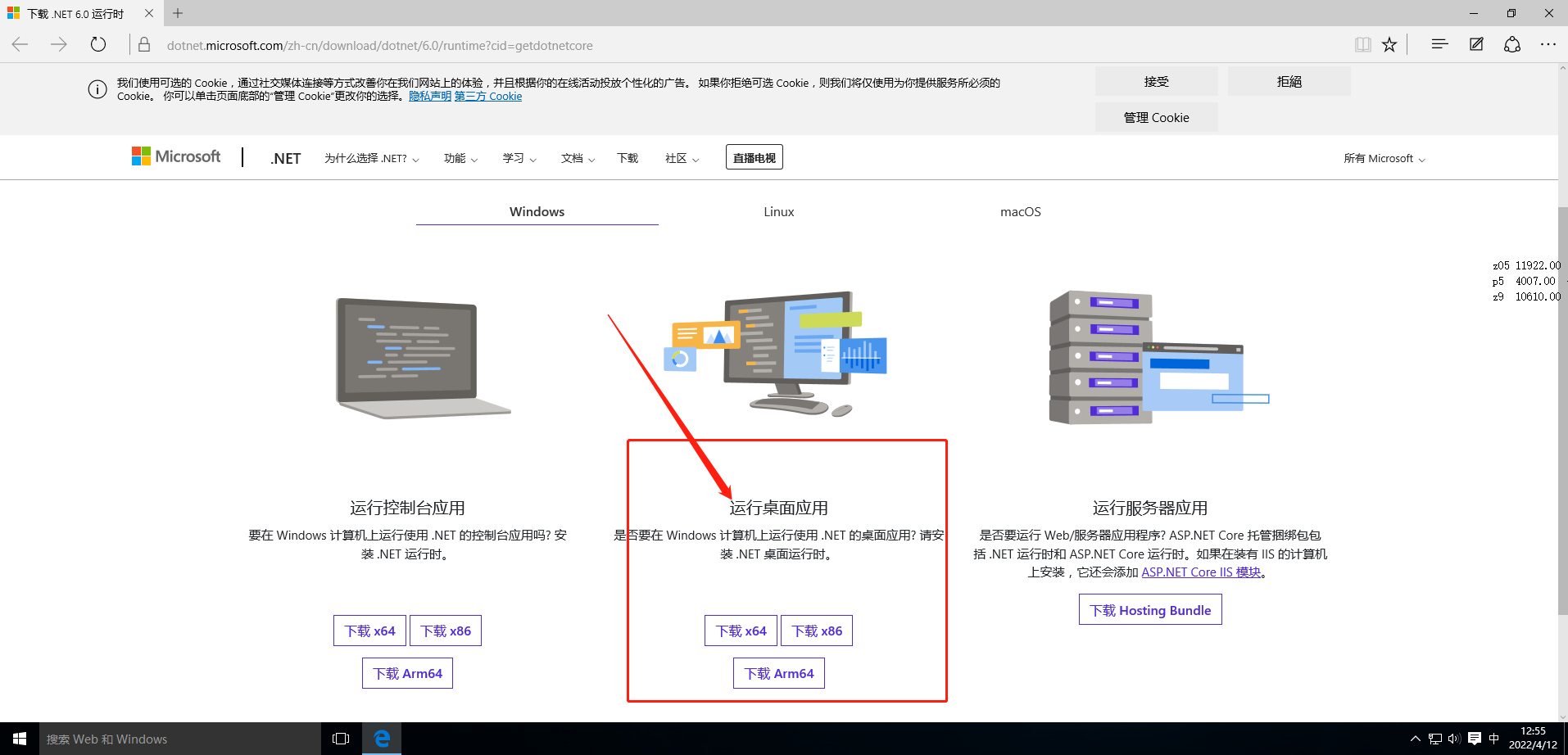
Task: Open a new browser tab
Action: (178, 13)
